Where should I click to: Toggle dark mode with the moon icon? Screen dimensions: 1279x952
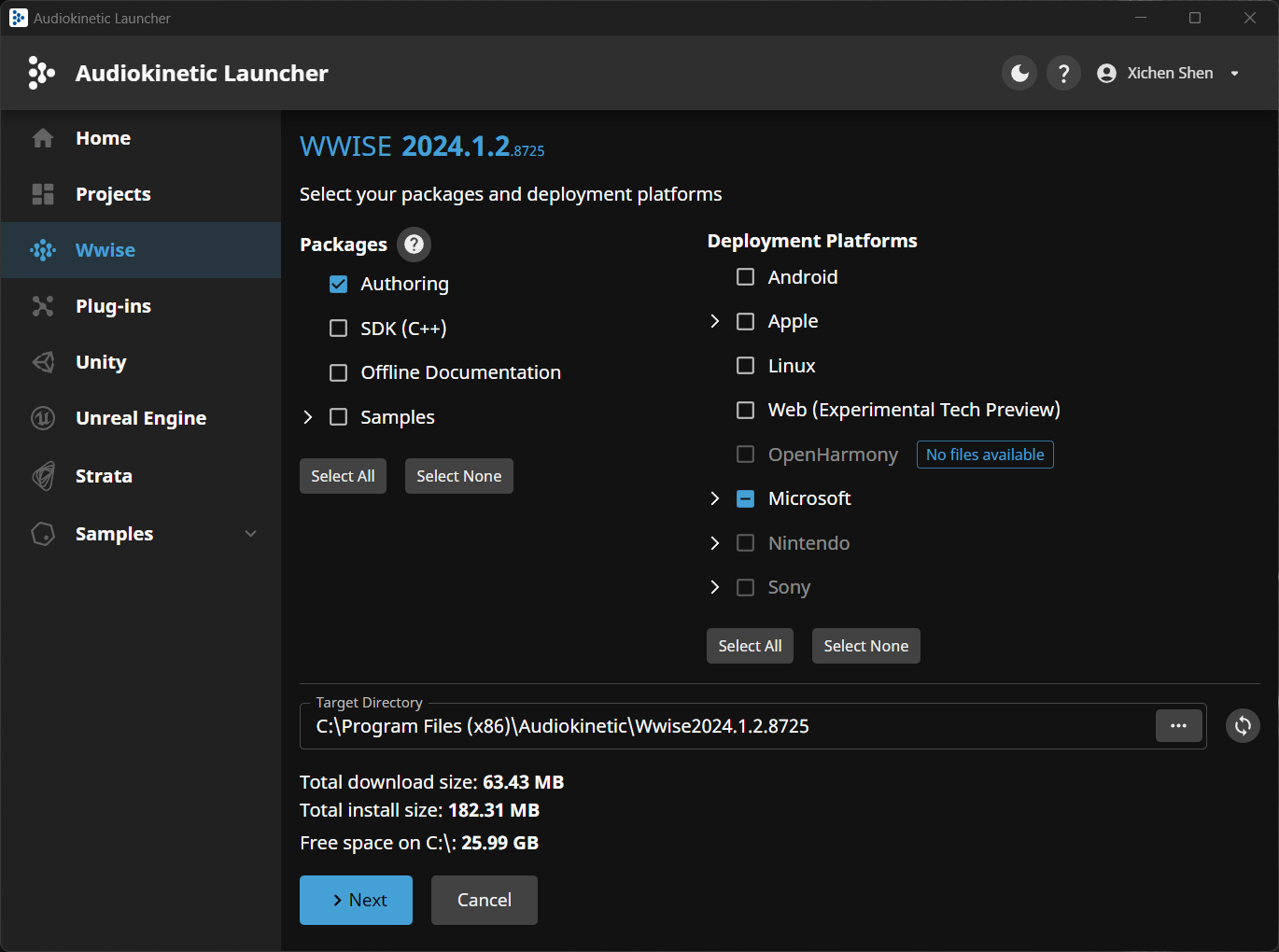click(x=1019, y=73)
